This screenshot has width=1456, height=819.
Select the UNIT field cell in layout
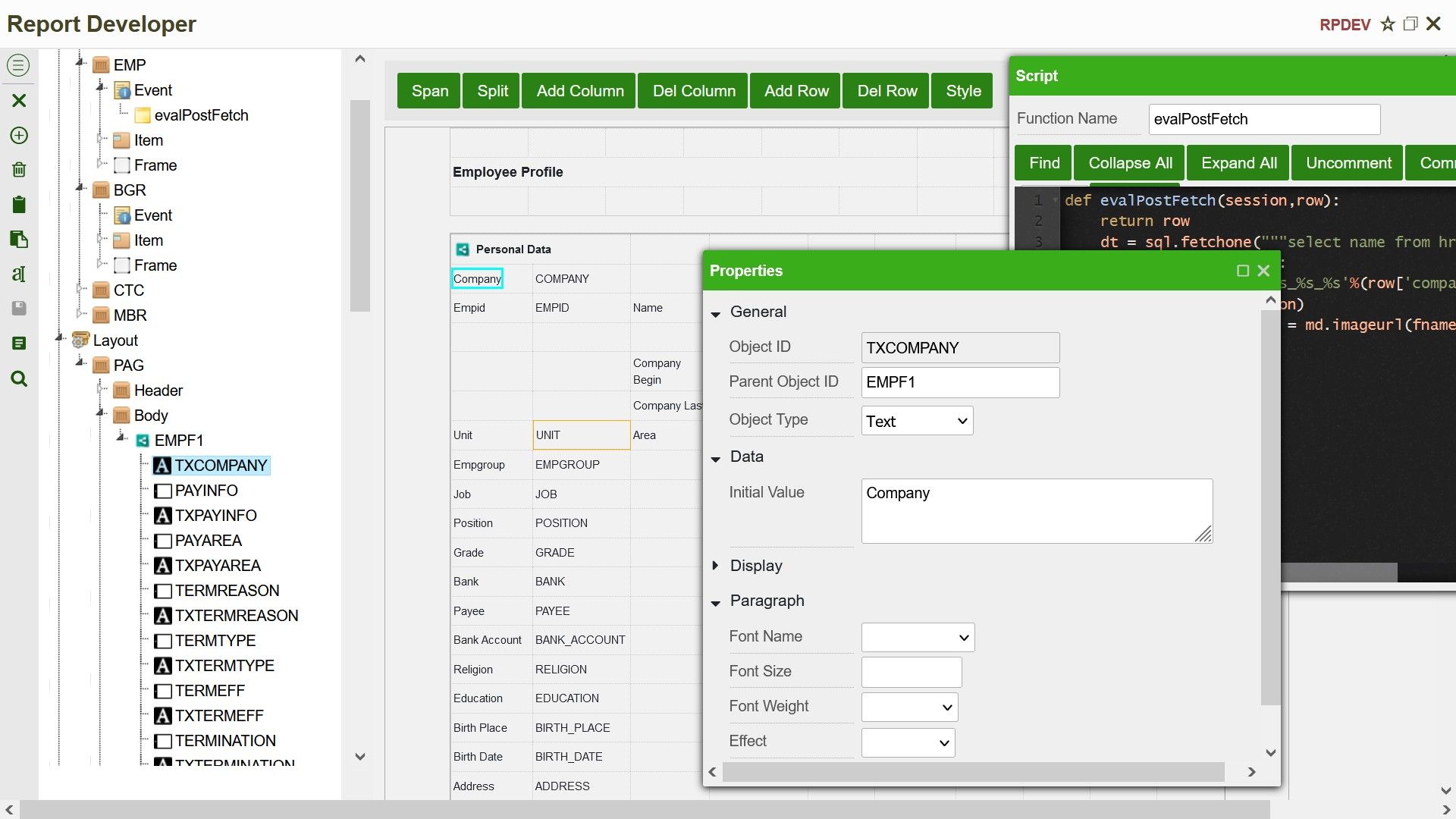pyautogui.click(x=582, y=435)
